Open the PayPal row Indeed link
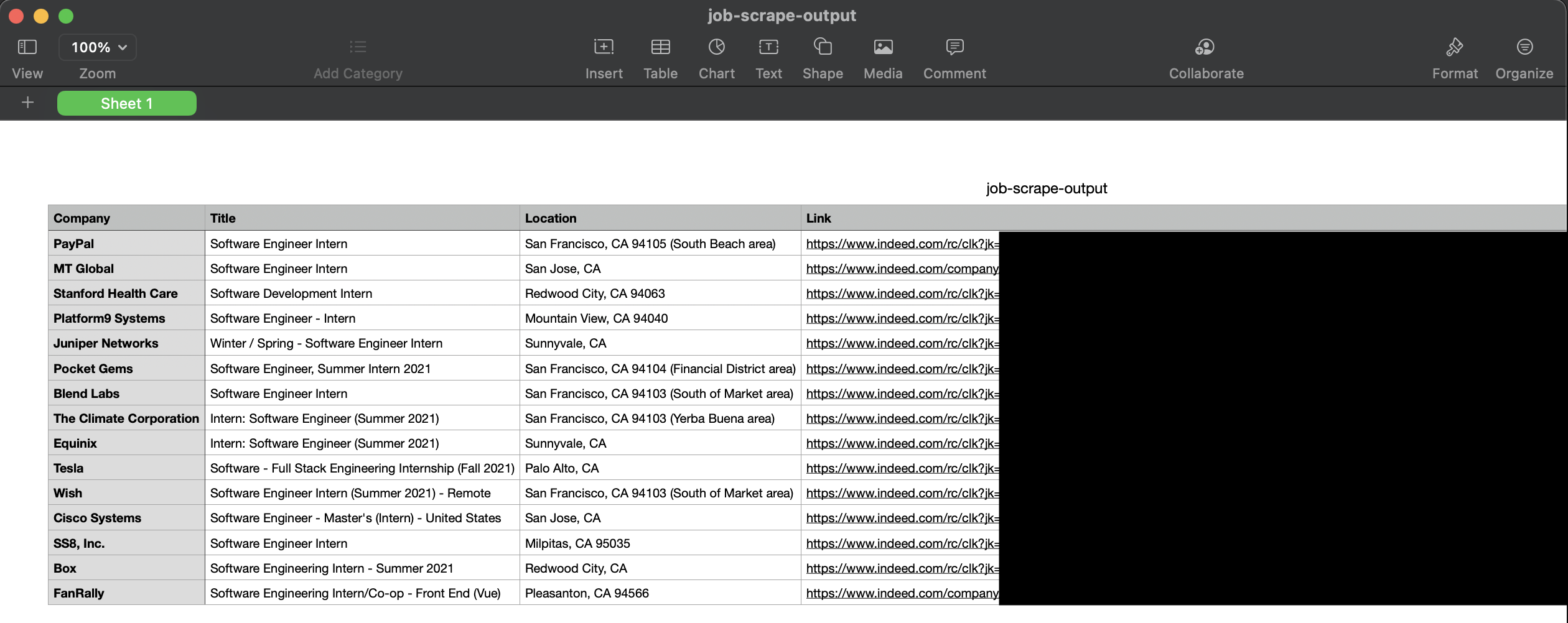The width and height of the screenshot is (1568, 623). (902, 244)
